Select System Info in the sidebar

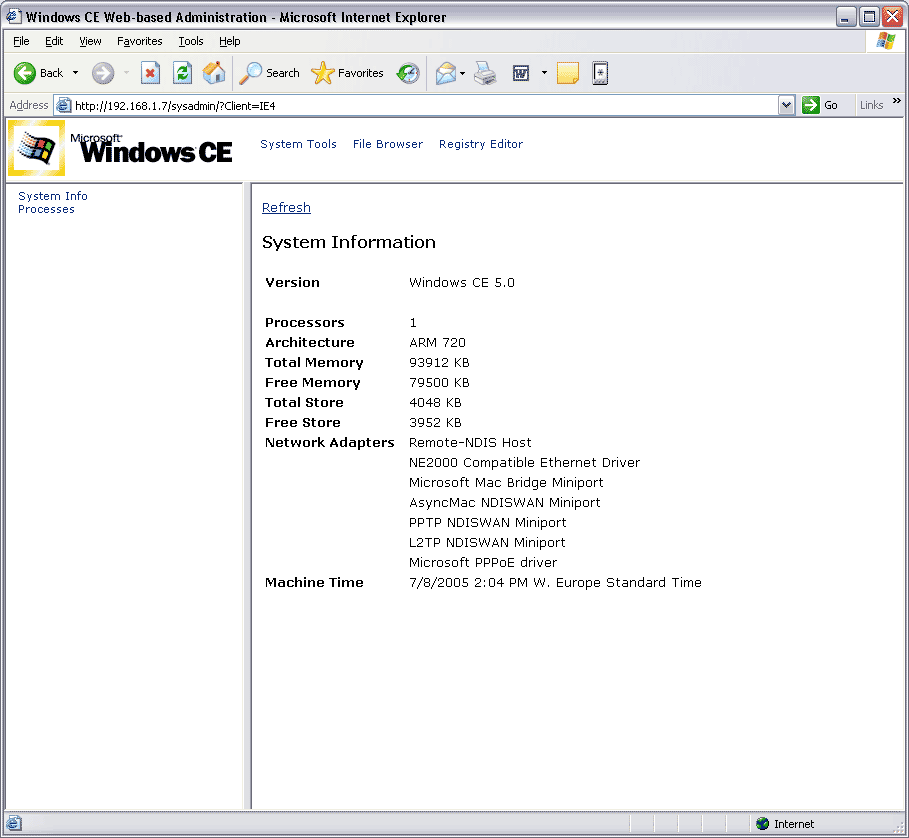tap(53, 196)
